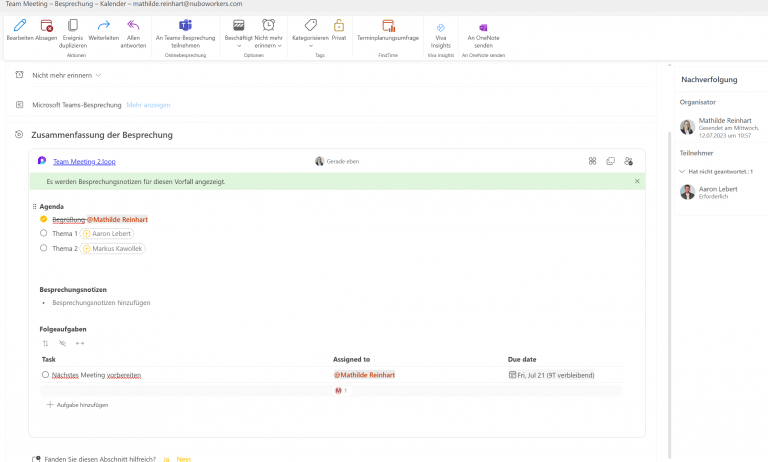
Task: Check off the Thema 1 agenda item
Action: point(44,233)
